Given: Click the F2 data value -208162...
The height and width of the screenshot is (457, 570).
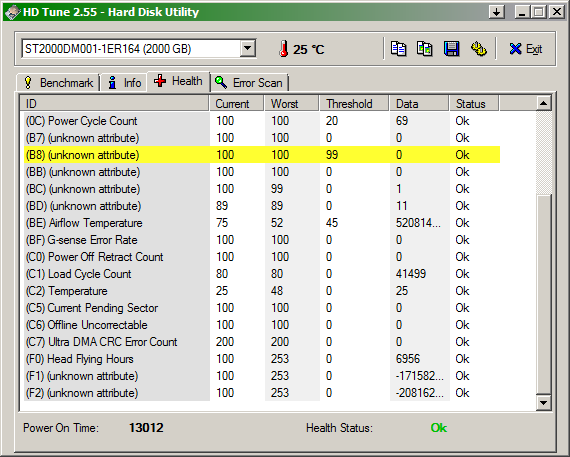Looking at the screenshot, I should [420, 393].
